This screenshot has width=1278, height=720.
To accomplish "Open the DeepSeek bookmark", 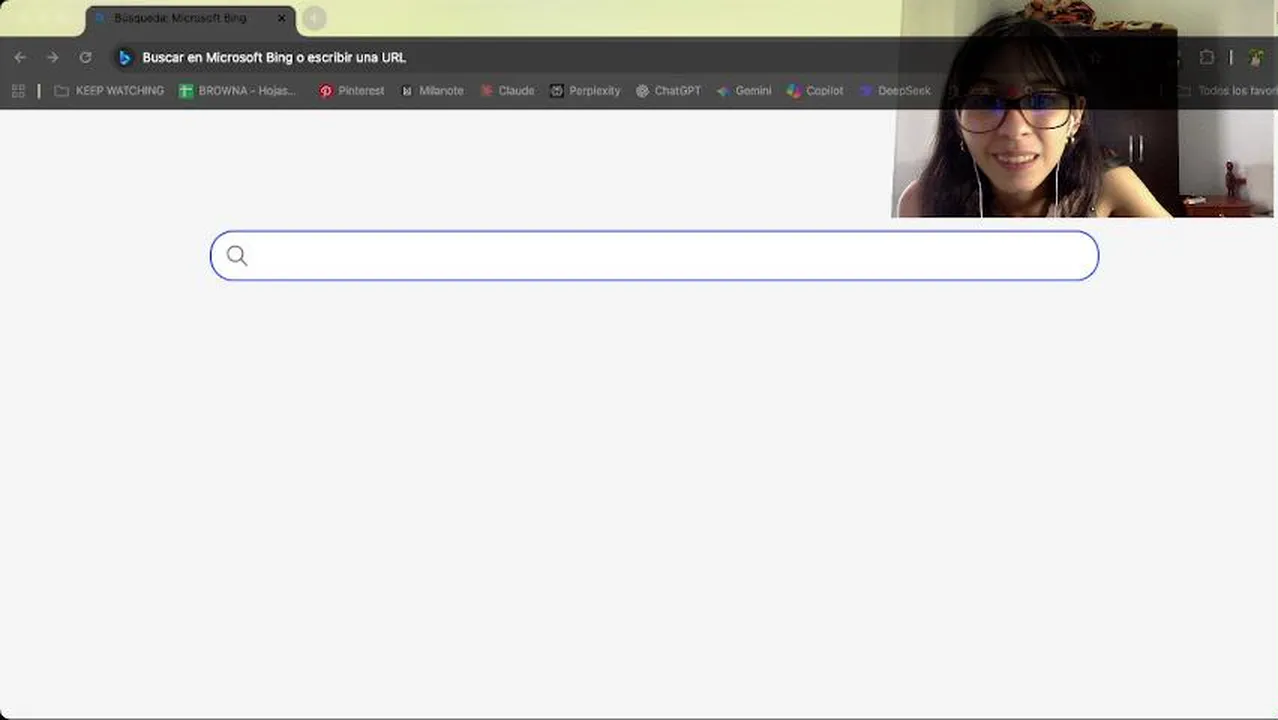I will coord(895,91).
